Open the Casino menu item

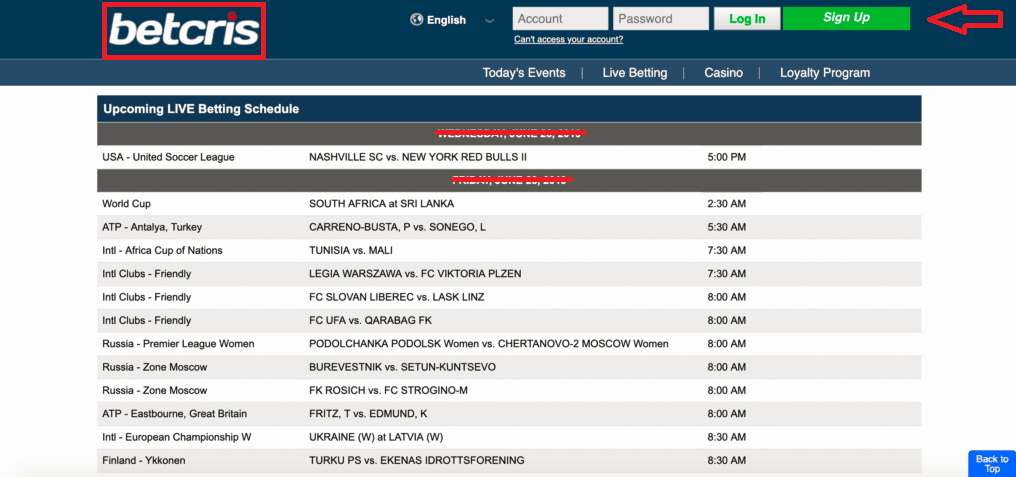723,73
